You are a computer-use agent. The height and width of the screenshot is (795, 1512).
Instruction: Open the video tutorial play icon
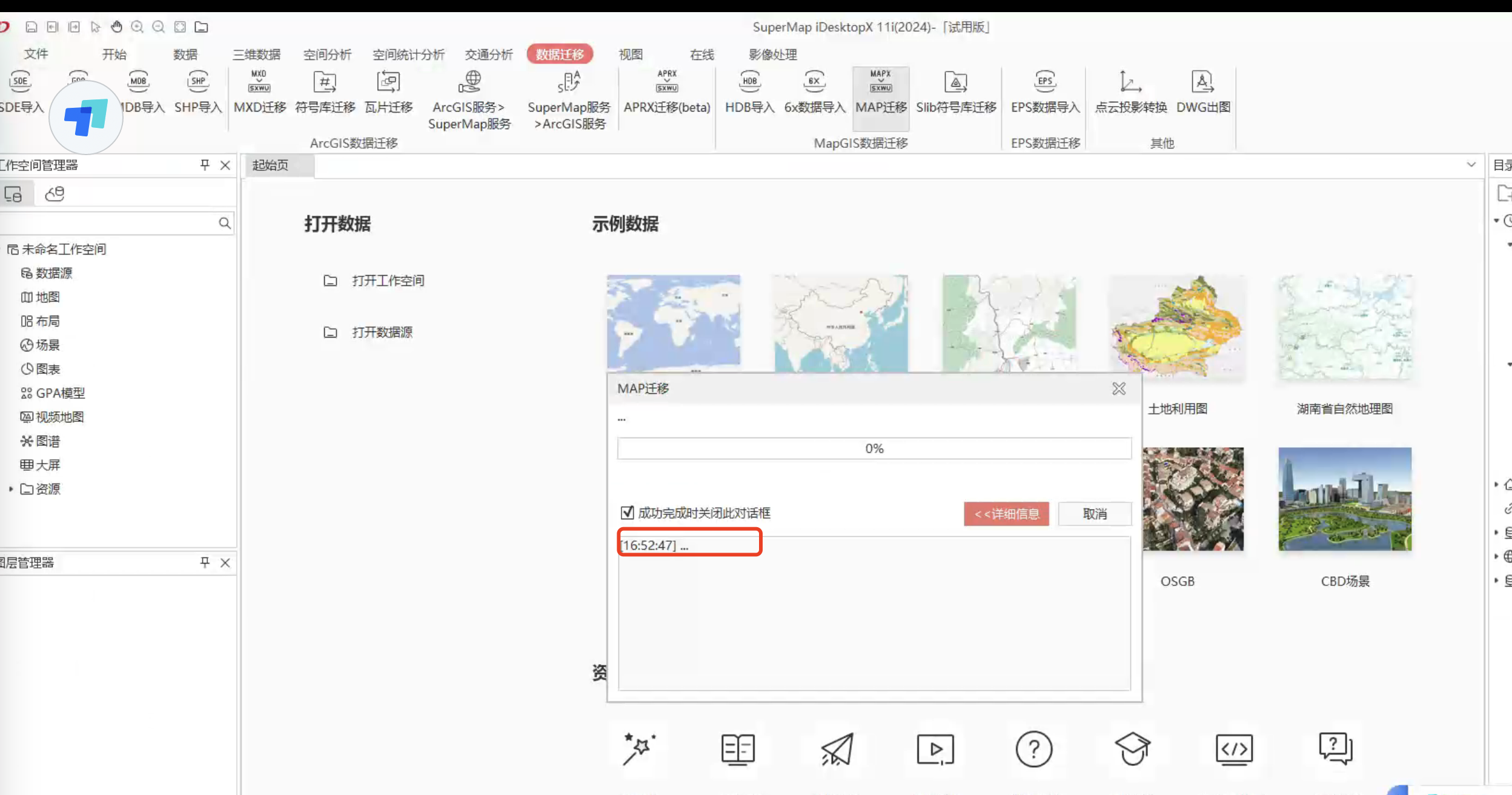click(x=935, y=750)
